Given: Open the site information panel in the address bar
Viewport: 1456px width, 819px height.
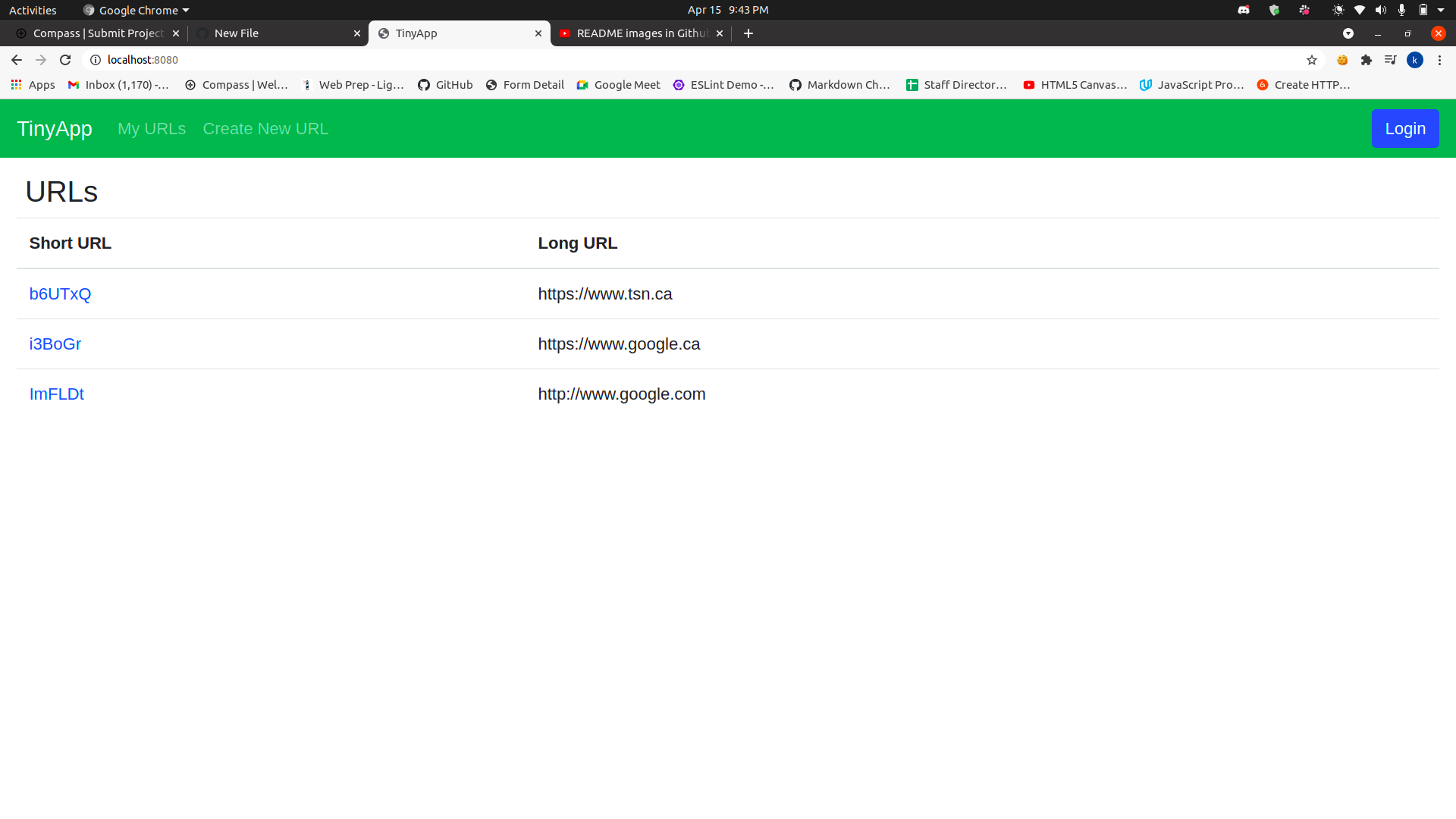Looking at the screenshot, I should tap(96, 60).
